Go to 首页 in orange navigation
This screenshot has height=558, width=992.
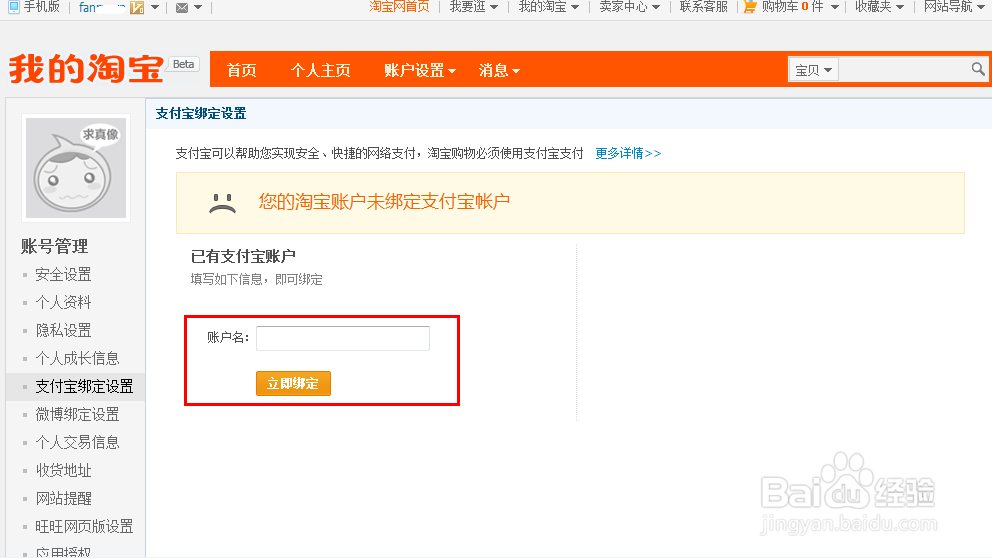tap(242, 70)
